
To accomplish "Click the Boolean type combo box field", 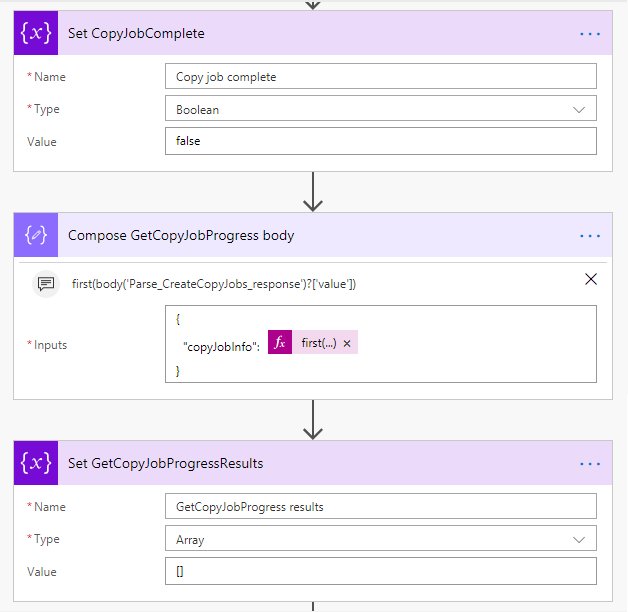I will coord(380,109).
